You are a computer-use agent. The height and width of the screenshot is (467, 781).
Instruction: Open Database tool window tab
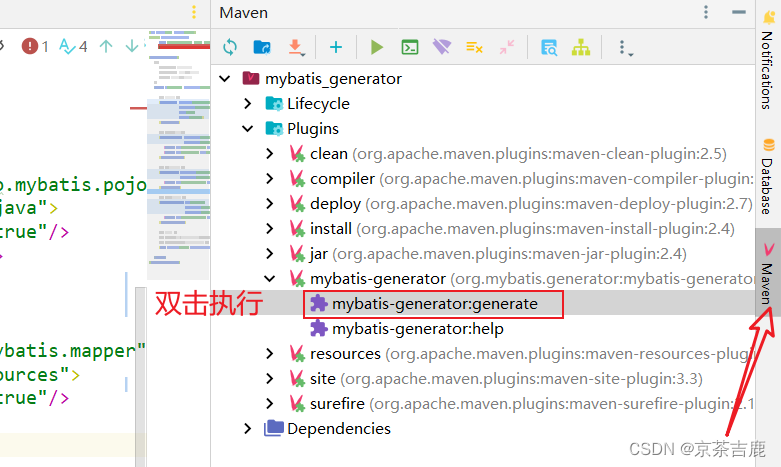click(768, 177)
